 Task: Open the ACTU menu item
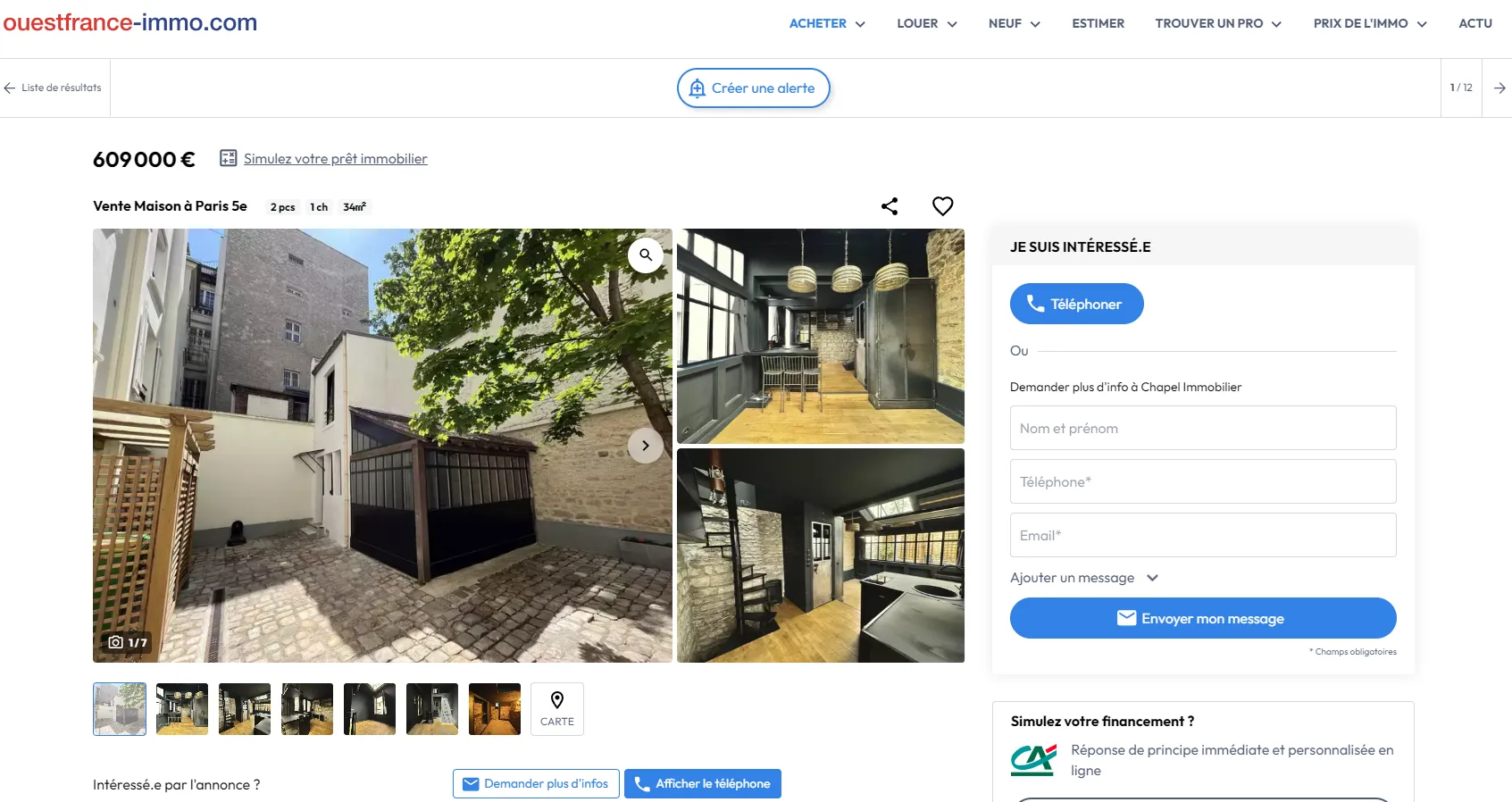tap(1475, 24)
